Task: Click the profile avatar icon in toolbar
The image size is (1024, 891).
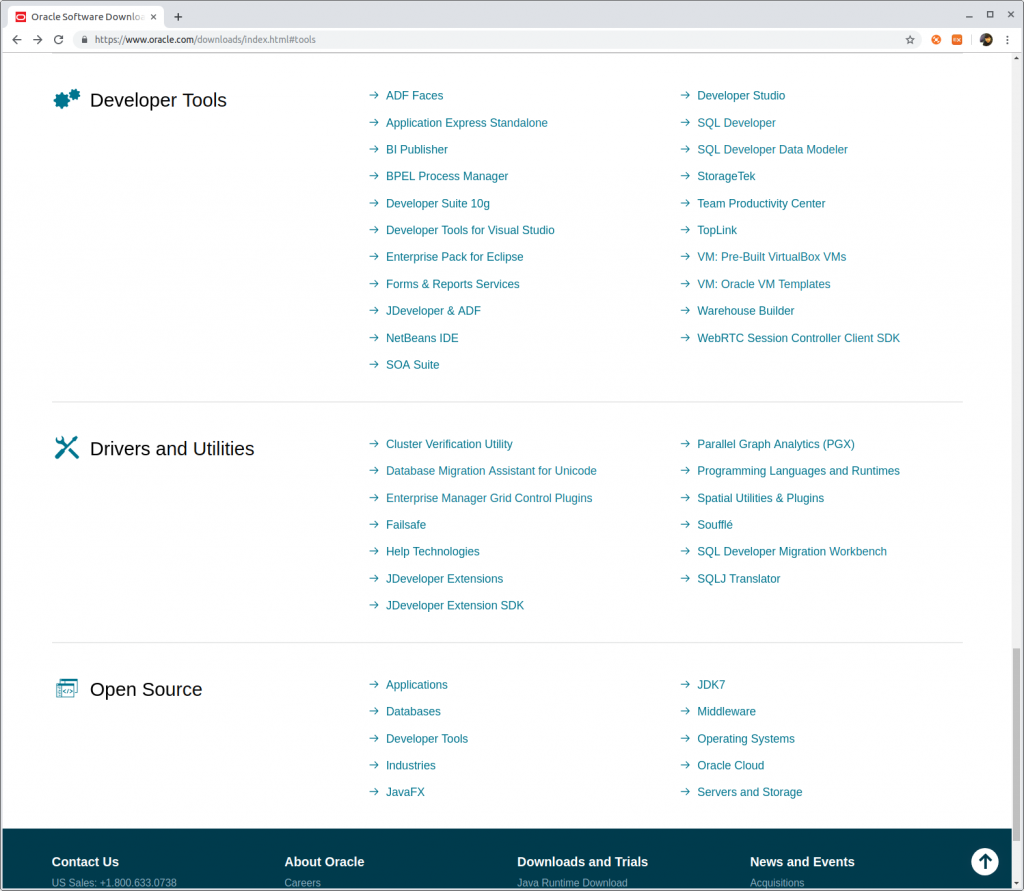Action: [986, 40]
